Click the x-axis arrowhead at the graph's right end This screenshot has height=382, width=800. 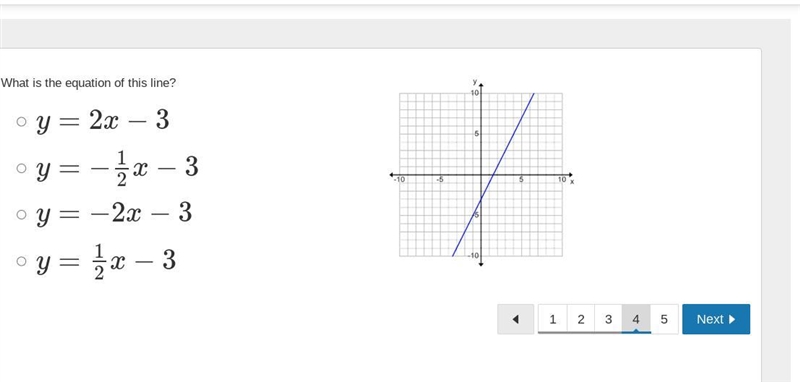click(x=570, y=174)
